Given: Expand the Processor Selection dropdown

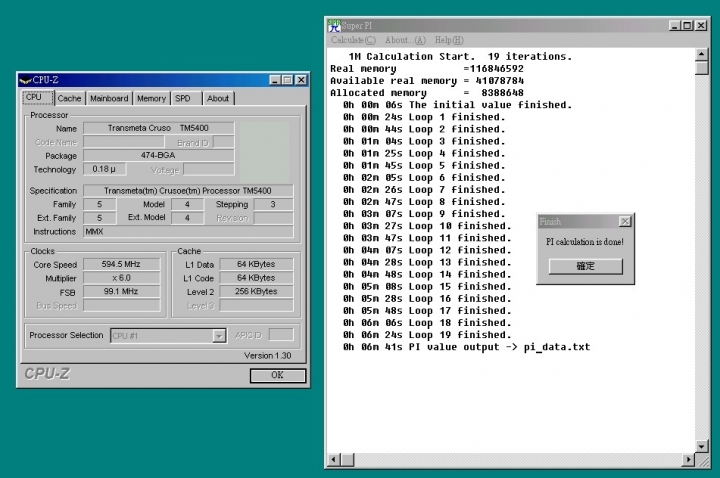Looking at the screenshot, I should pos(219,336).
